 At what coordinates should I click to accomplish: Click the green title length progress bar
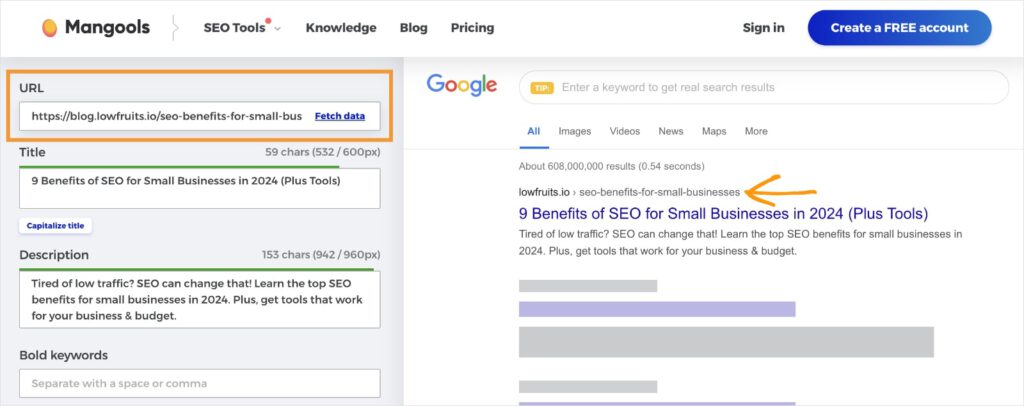180,167
